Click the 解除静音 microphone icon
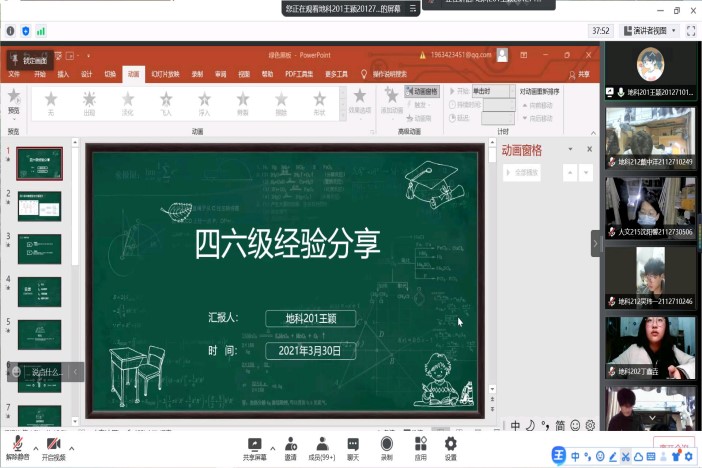This screenshot has height=468, width=702. [17, 443]
